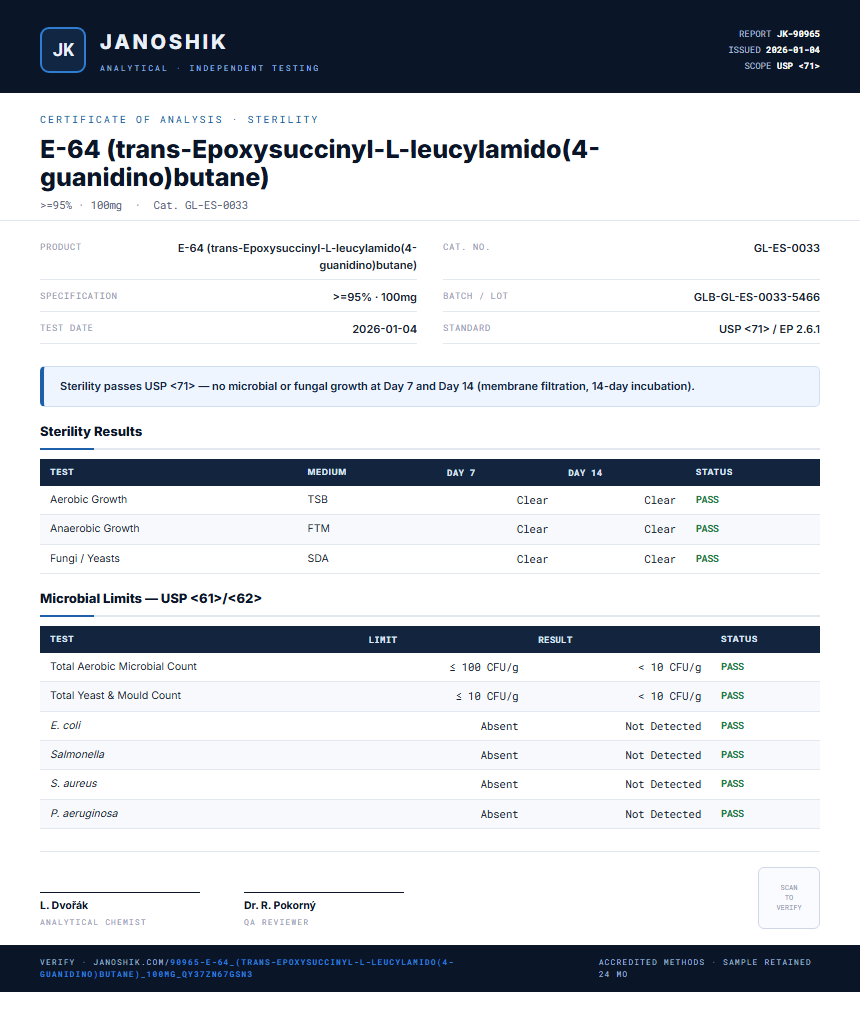The width and height of the screenshot is (860, 1020).
Task: Select subtitle text Cat. GL-ES-0033
Action: (x=200, y=206)
